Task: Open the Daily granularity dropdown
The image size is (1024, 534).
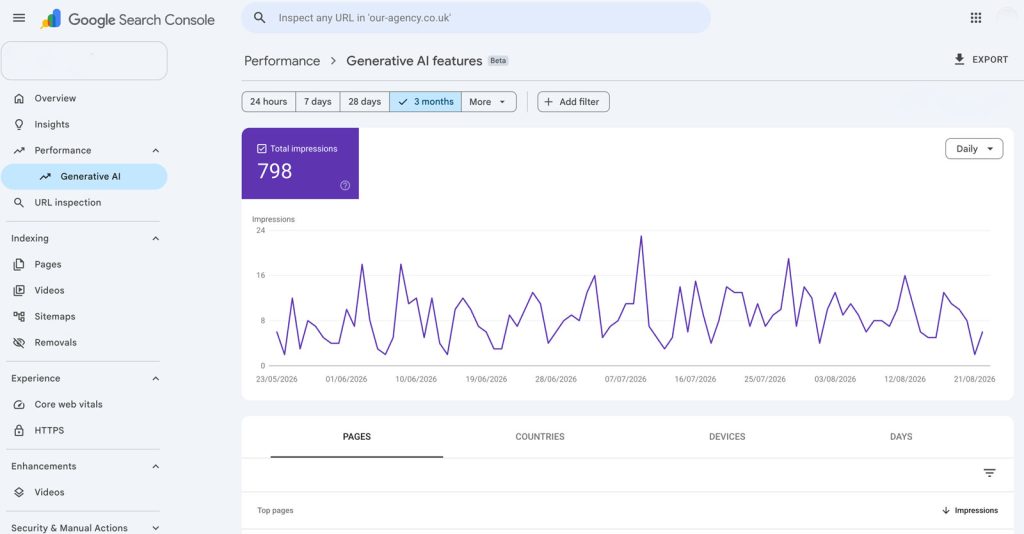Action: (974, 149)
